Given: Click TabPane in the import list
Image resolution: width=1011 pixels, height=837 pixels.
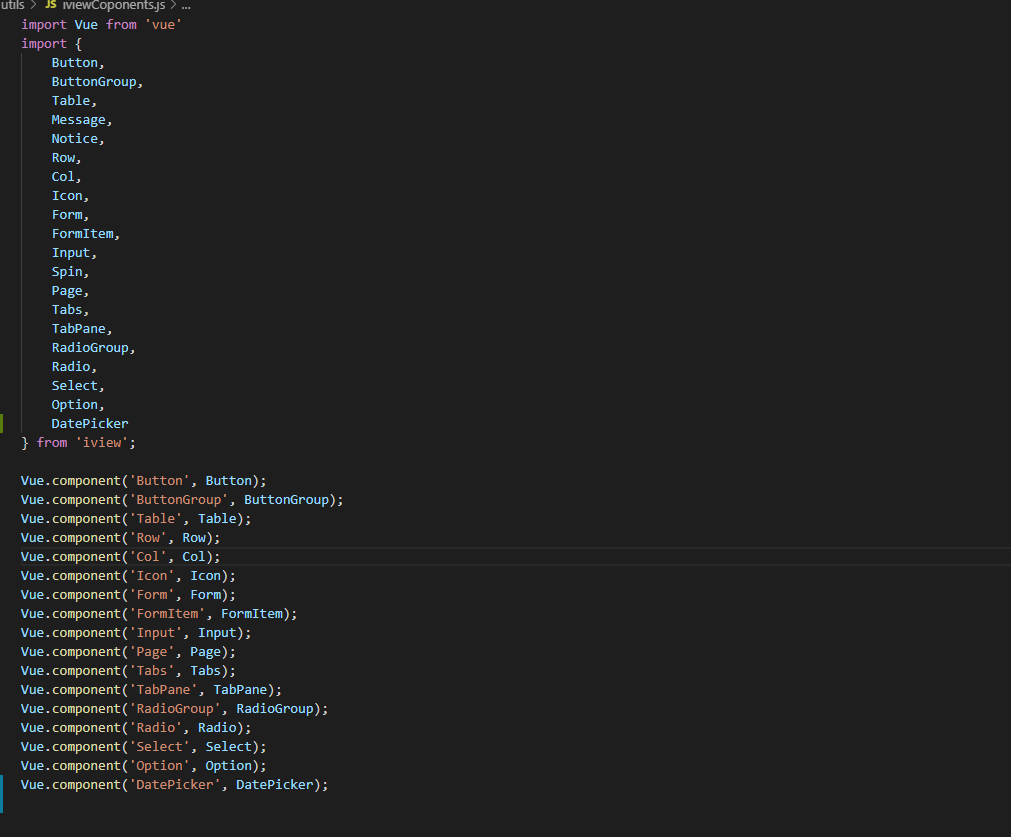Looking at the screenshot, I should (x=79, y=329).
